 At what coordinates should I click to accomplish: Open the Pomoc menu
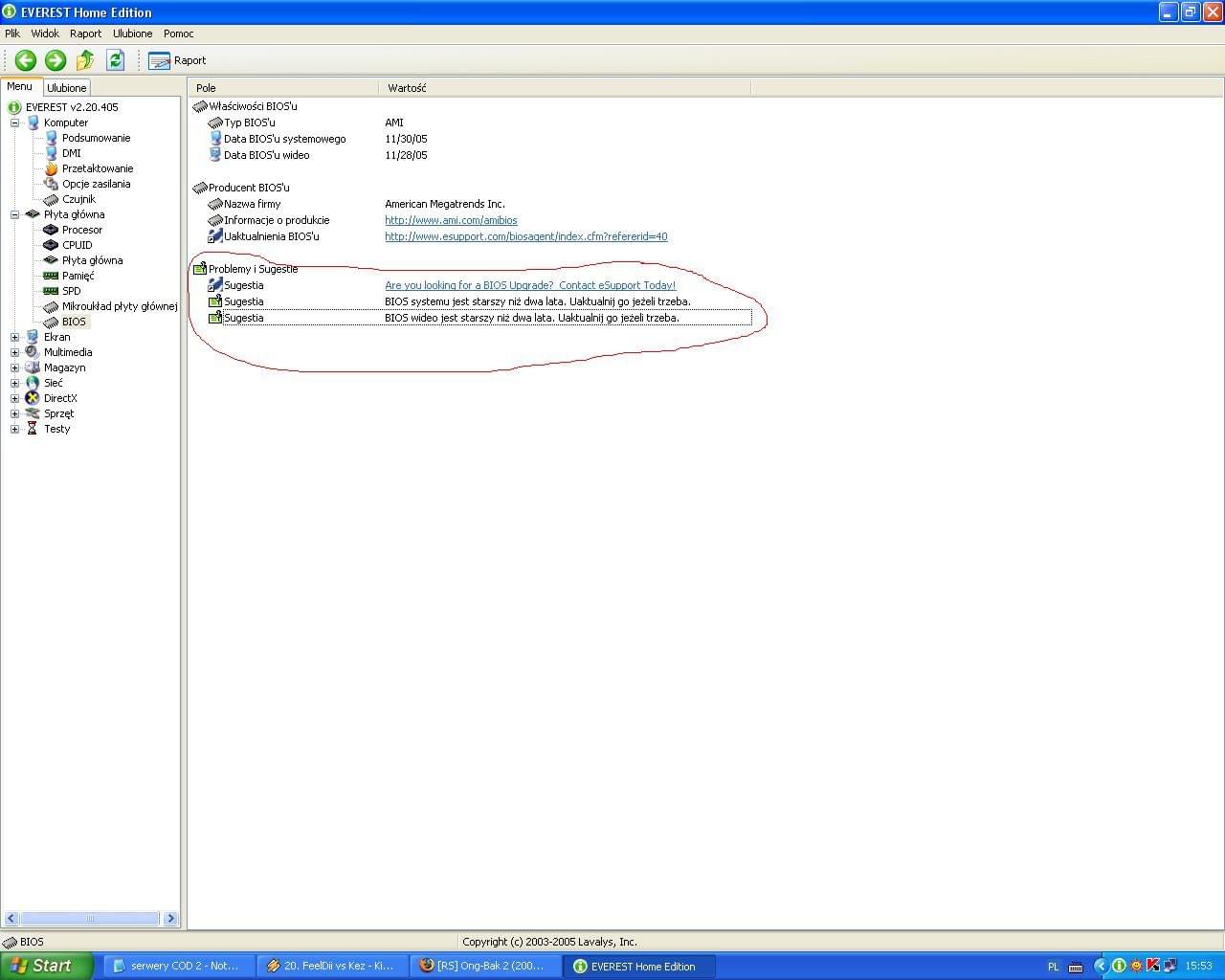pyautogui.click(x=178, y=33)
